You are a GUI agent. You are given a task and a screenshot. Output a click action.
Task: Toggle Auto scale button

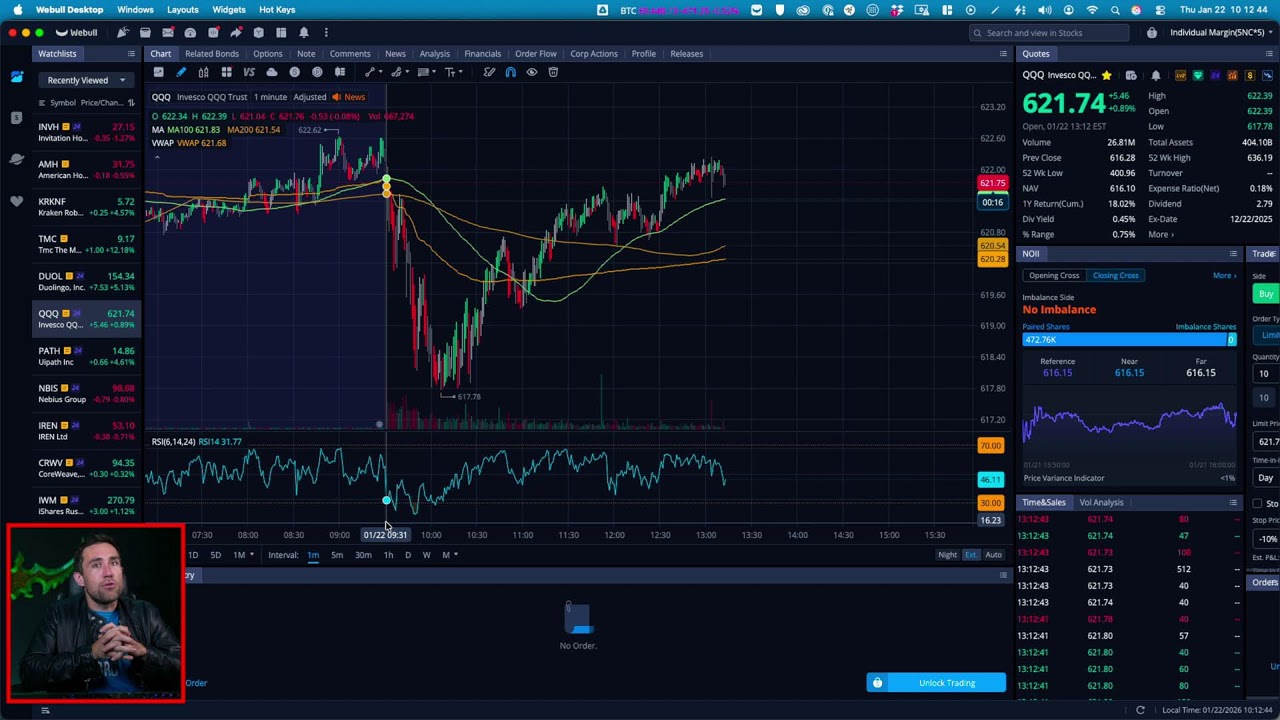tap(993, 555)
